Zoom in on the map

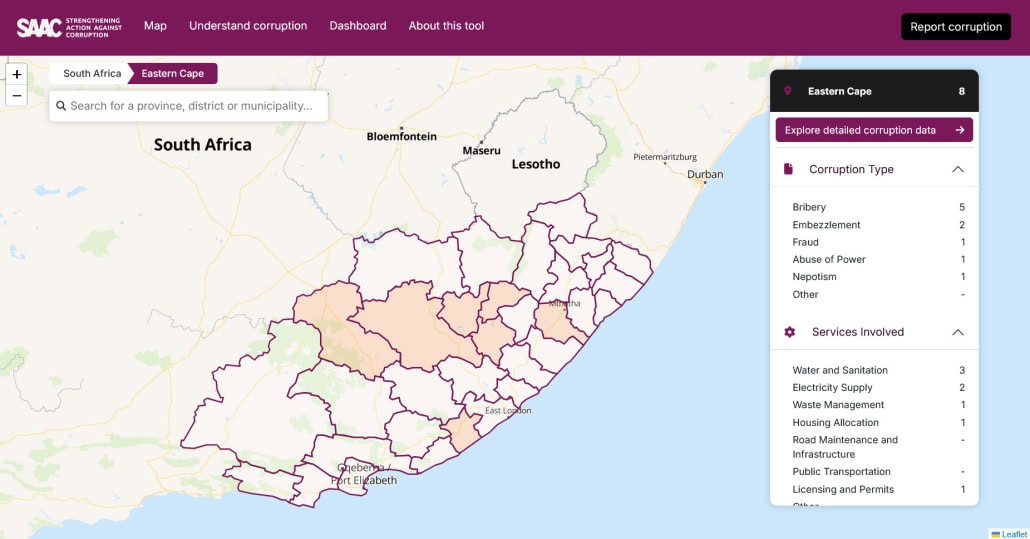coord(17,74)
